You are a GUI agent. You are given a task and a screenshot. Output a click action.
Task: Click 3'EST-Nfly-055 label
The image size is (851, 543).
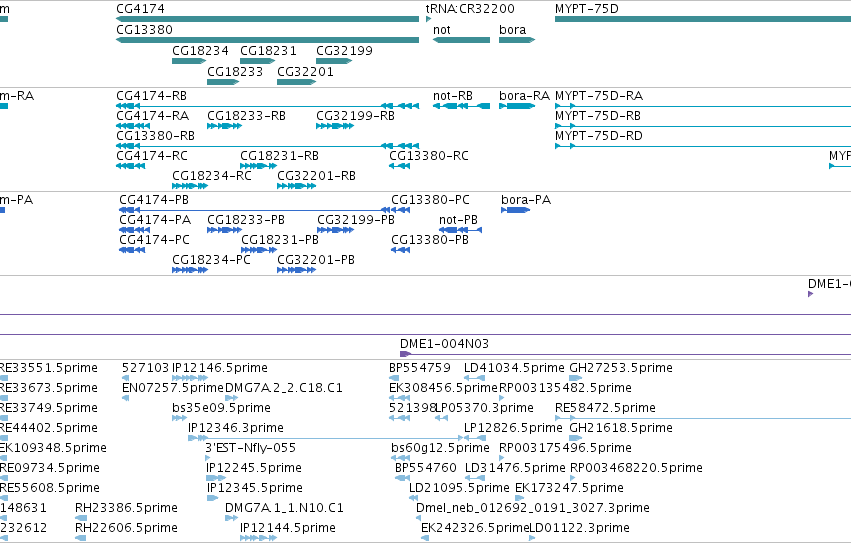[251, 448]
